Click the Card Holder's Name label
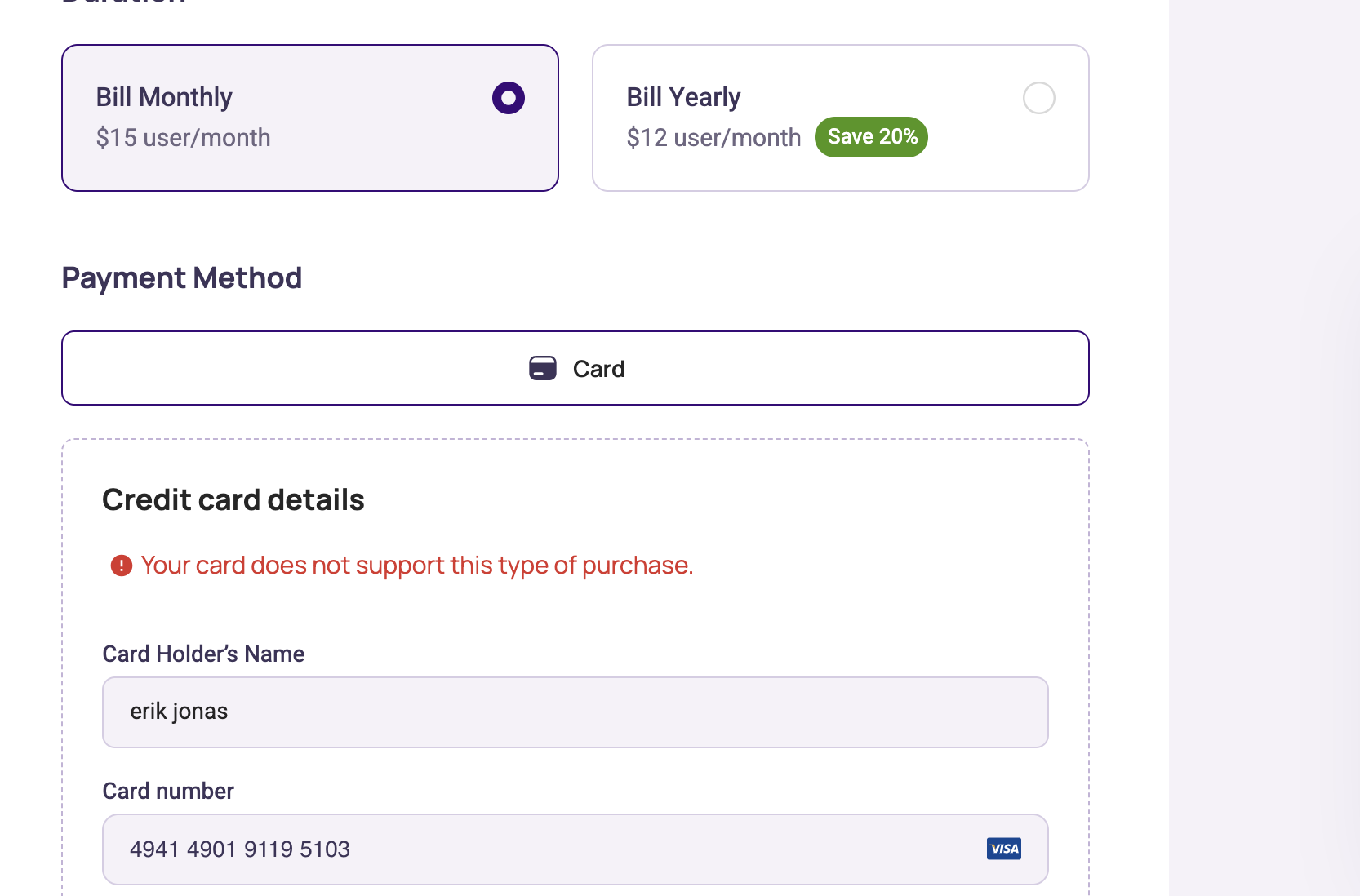Screen dimensions: 1360x896 click(203, 654)
